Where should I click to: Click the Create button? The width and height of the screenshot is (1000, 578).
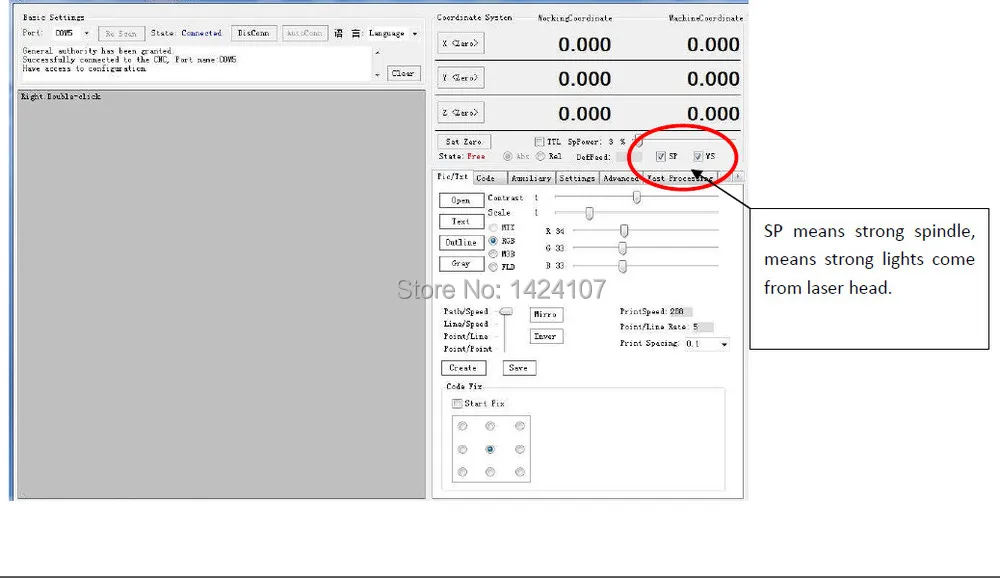tap(463, 368)
